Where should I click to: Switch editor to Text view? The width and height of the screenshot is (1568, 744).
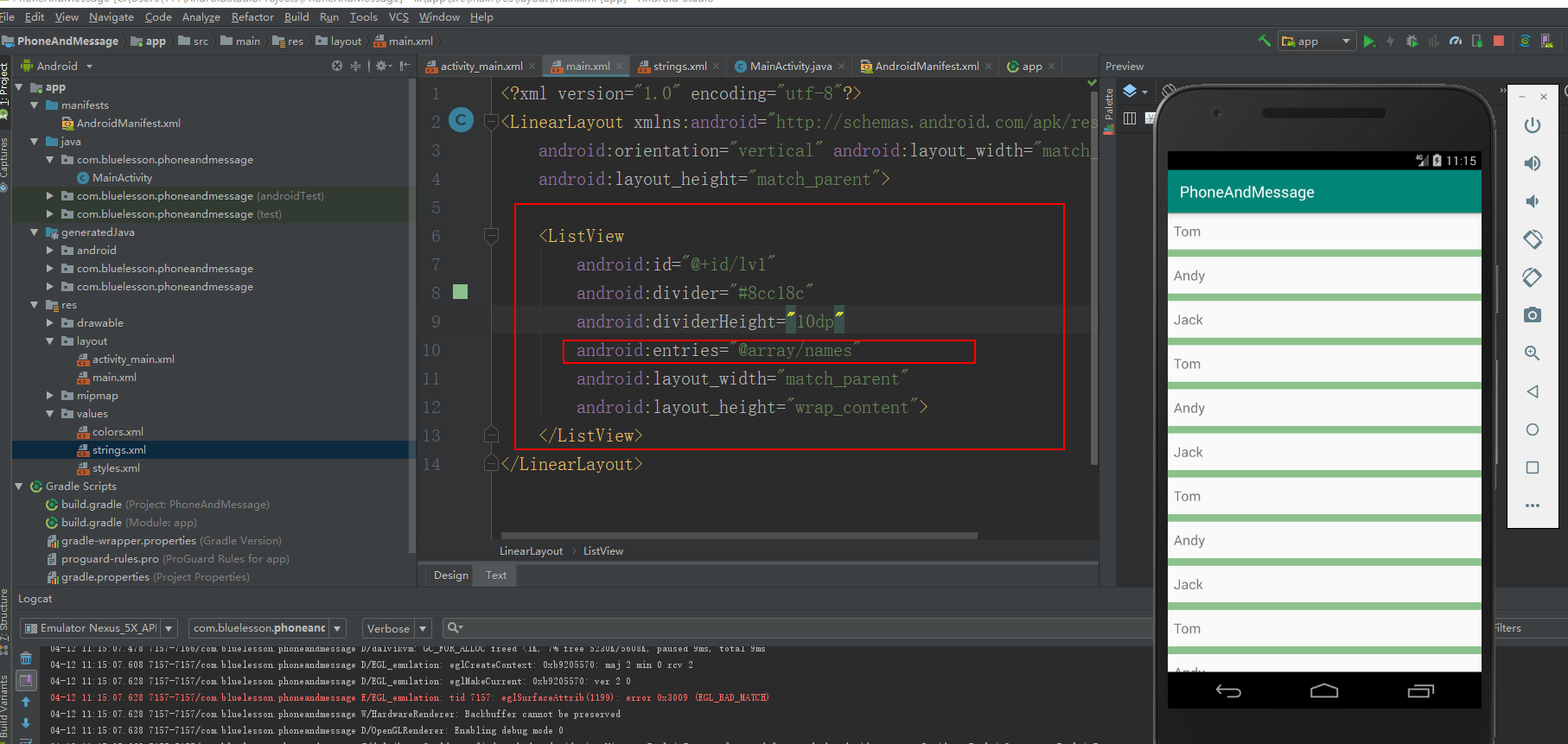coord(496,575)
